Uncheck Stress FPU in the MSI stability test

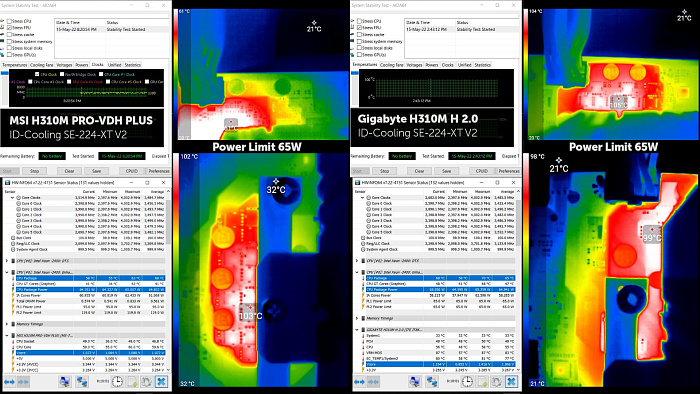[9, 28]
